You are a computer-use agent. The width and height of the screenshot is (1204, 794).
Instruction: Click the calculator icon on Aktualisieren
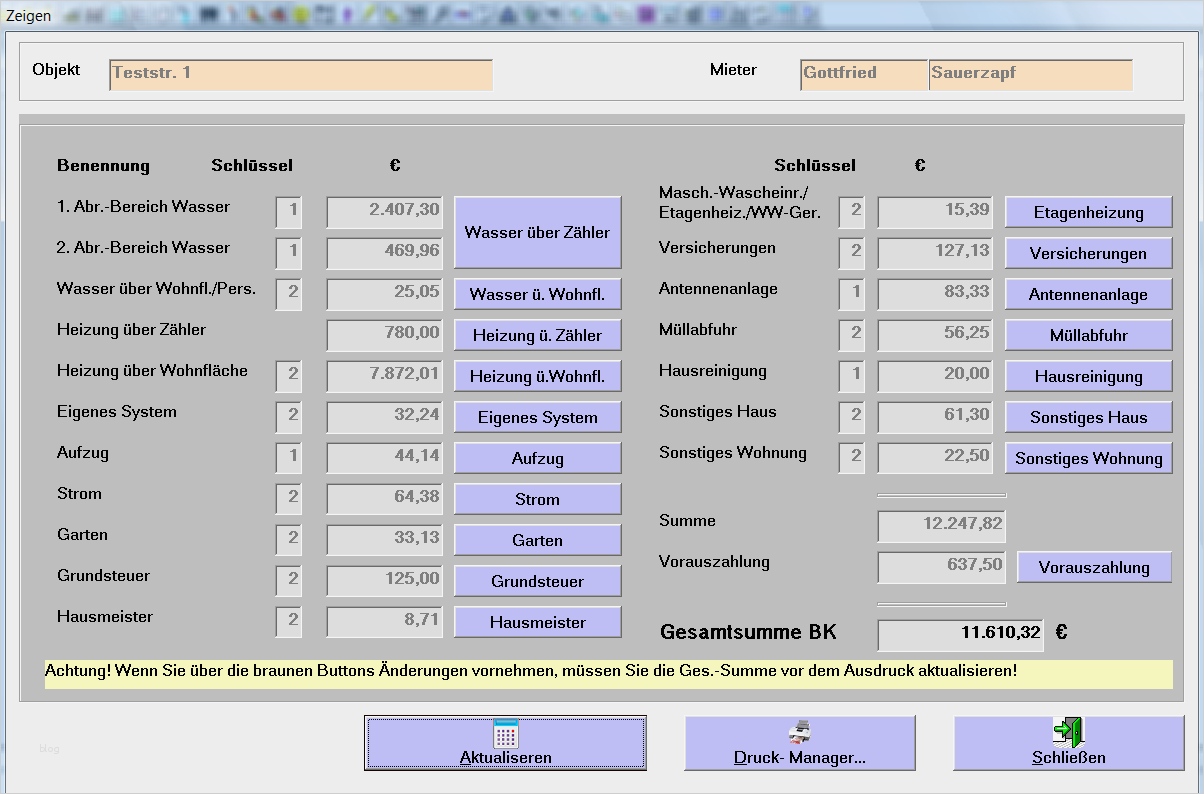click(x=505, y=733)
